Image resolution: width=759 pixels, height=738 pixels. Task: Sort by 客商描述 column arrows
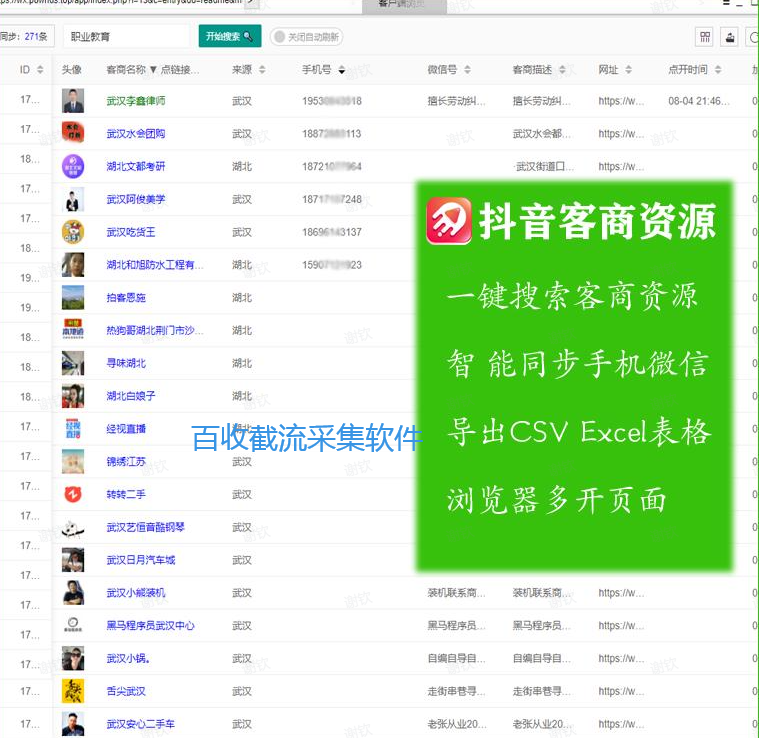point(562,70)
